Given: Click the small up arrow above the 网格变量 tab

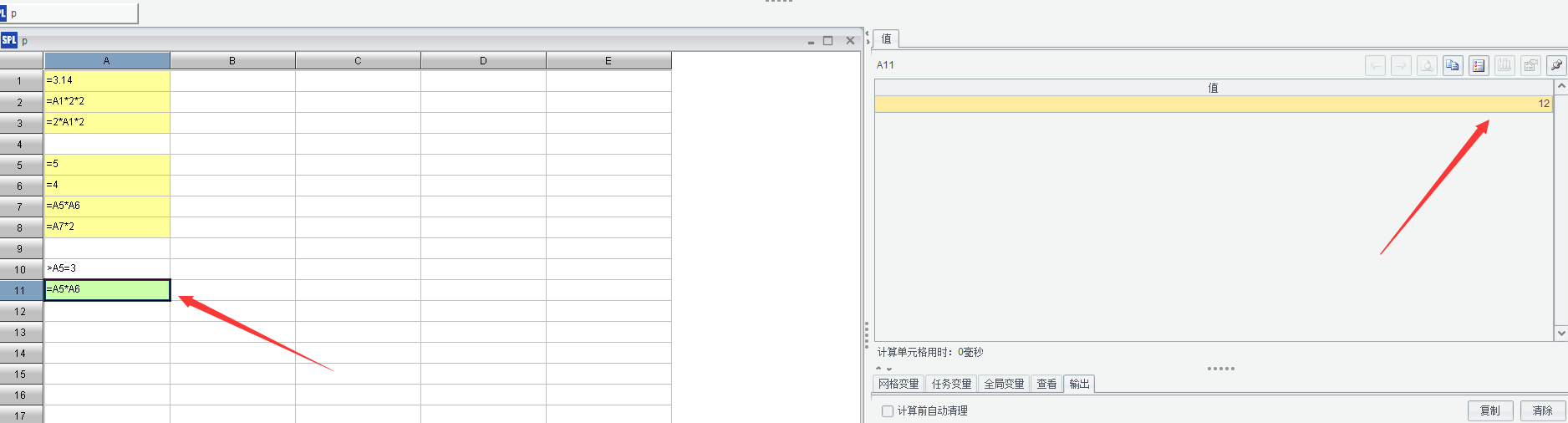Looking at the screenshot, I should tap(879, 369).
